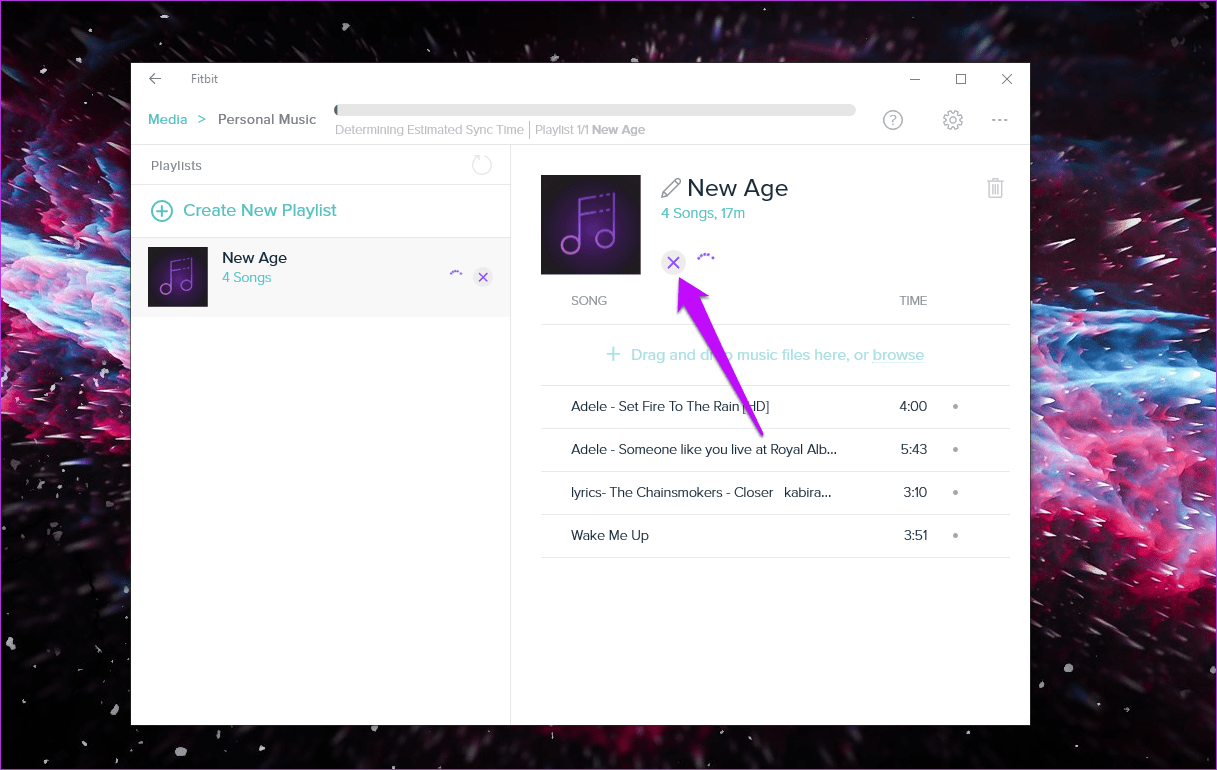Select Personal Music breadcrumb

[267, 119]
